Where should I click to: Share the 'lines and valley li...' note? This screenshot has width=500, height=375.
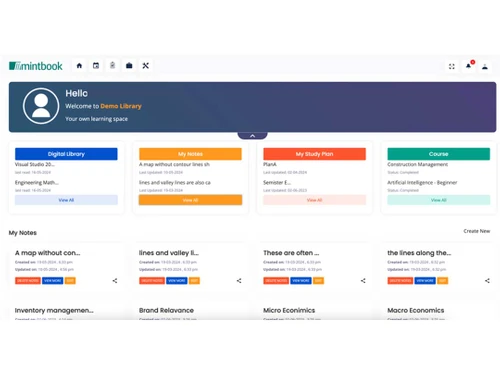[x=239, y=281]
